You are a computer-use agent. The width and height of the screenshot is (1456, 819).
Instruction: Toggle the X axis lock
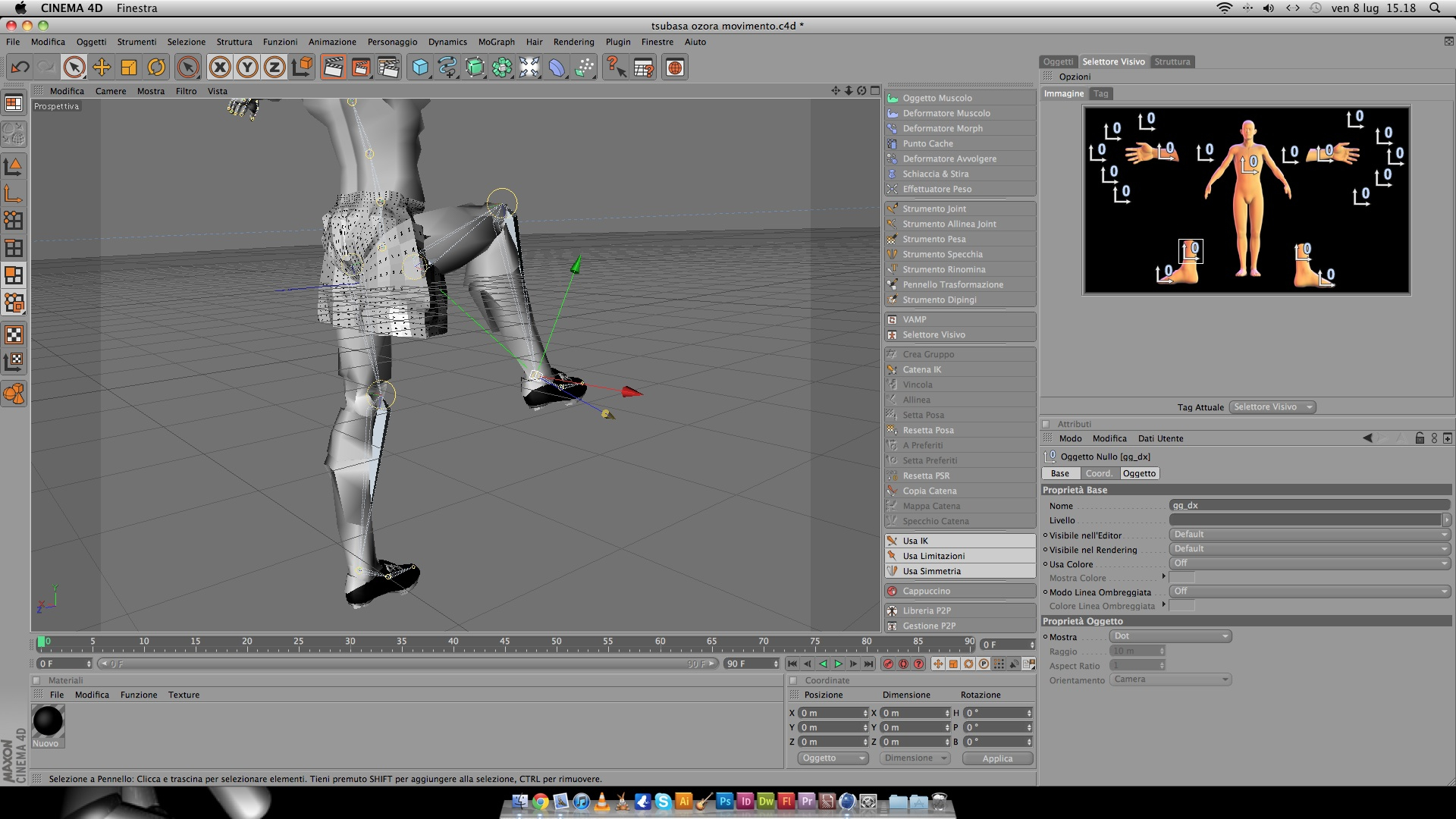pyautogui.click(x=220, y=67)
